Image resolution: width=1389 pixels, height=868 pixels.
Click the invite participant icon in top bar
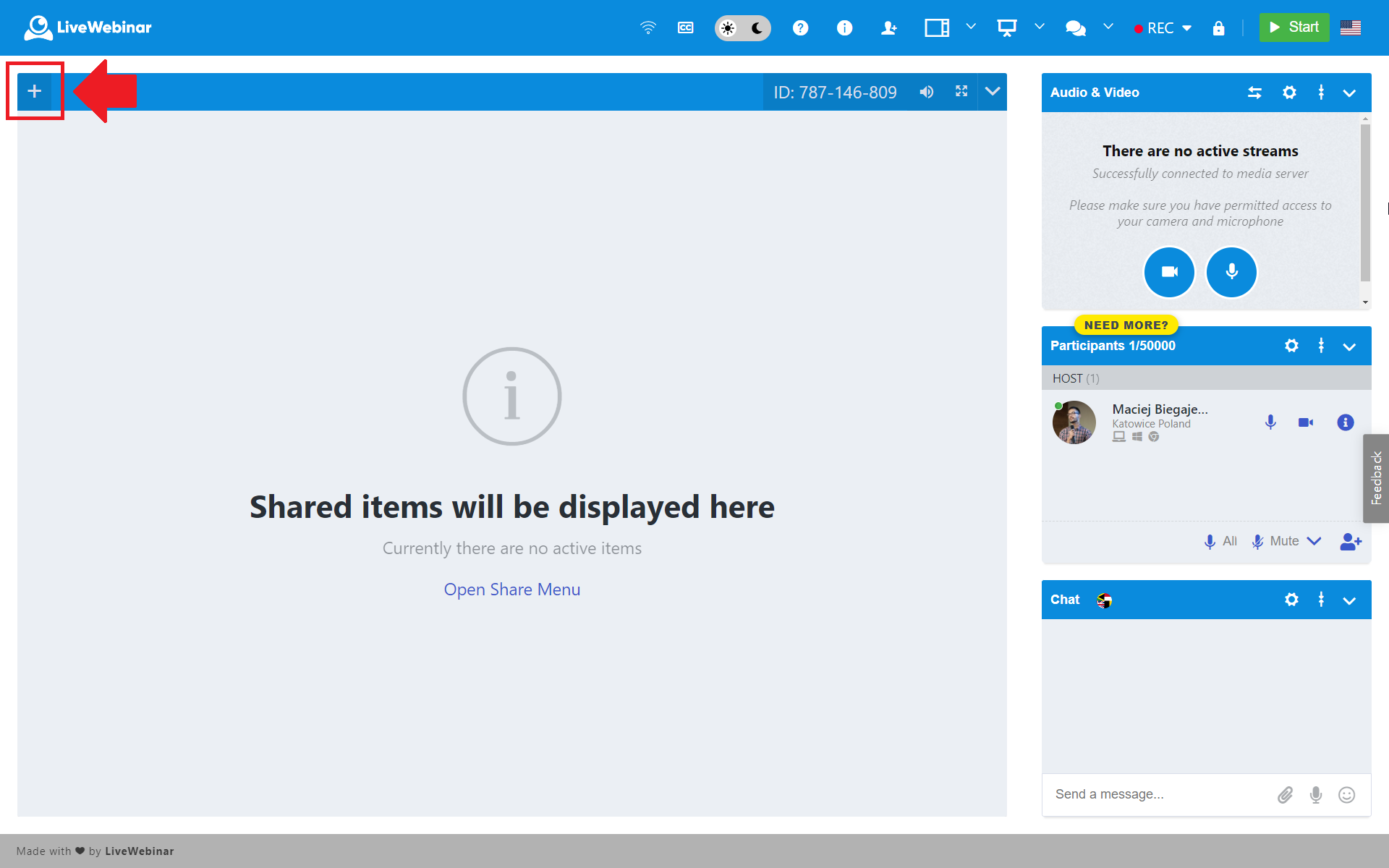(x=888, y=28)
